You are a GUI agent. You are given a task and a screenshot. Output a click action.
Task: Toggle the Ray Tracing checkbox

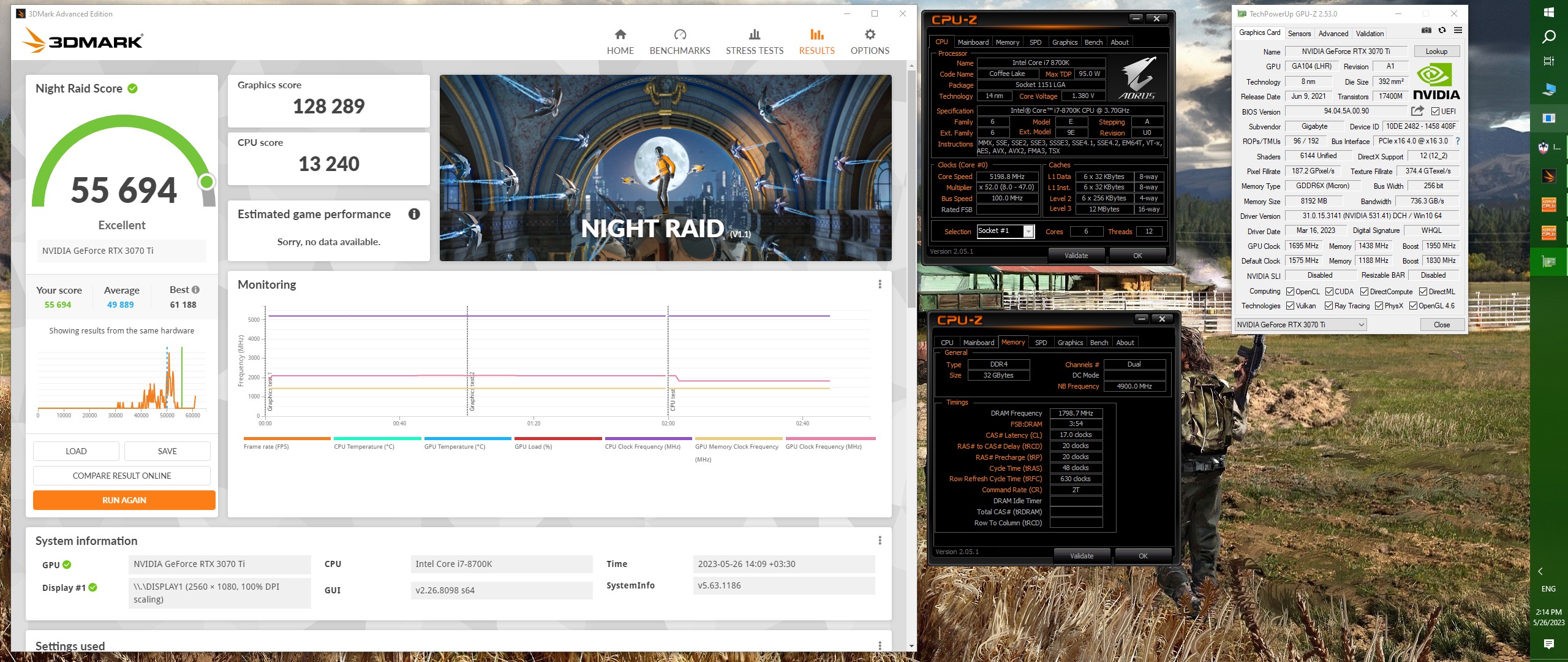click(x=1329, y=306)
